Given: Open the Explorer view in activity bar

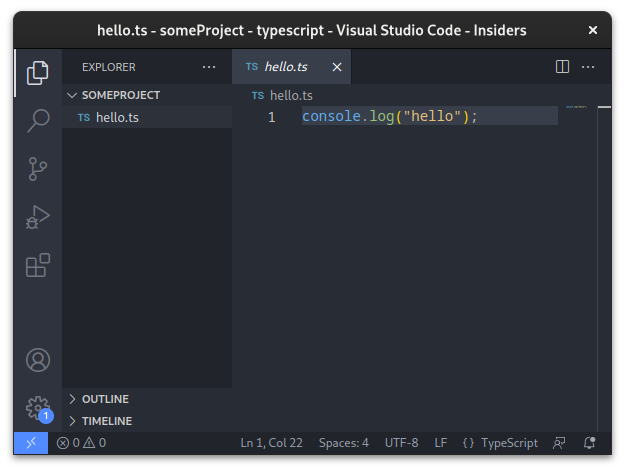Looking at the screenshot, I should click(38, 73).
